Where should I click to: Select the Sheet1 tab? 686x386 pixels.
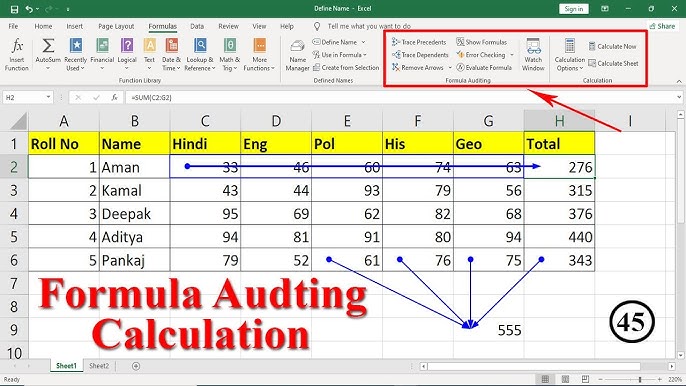66,366
